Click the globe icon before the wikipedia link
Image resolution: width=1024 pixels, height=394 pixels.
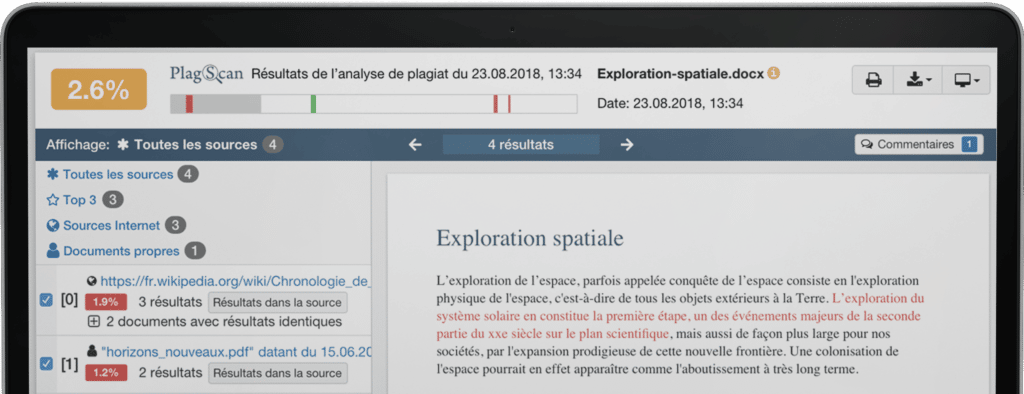click(x=92, y=281)
